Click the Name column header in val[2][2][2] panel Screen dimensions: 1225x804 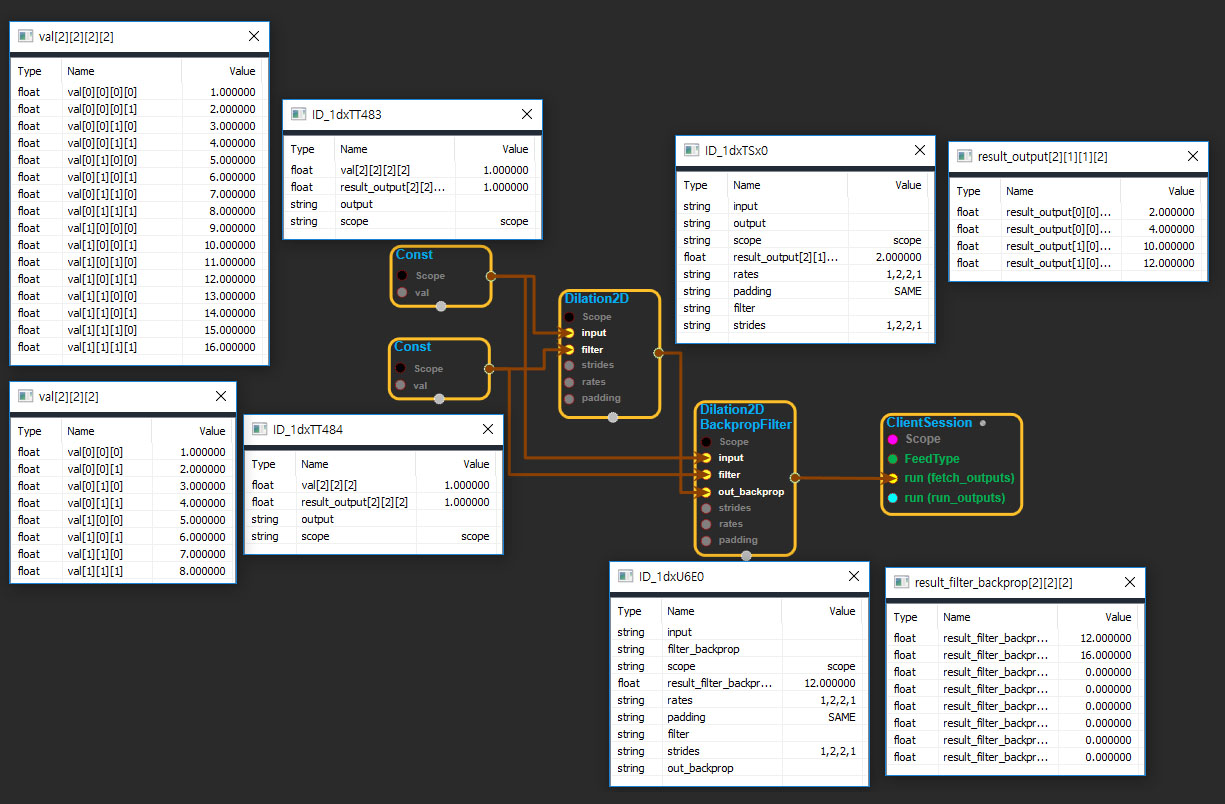point(80,431)
